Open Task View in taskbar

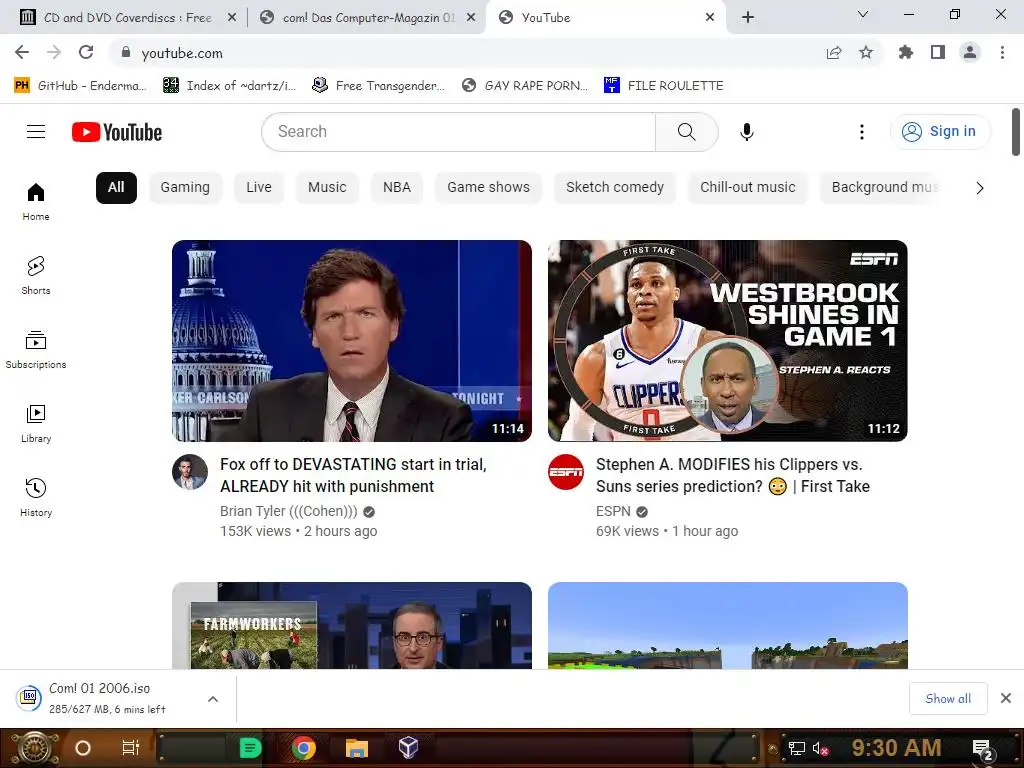pyautogui.click(x=131, y=748)
